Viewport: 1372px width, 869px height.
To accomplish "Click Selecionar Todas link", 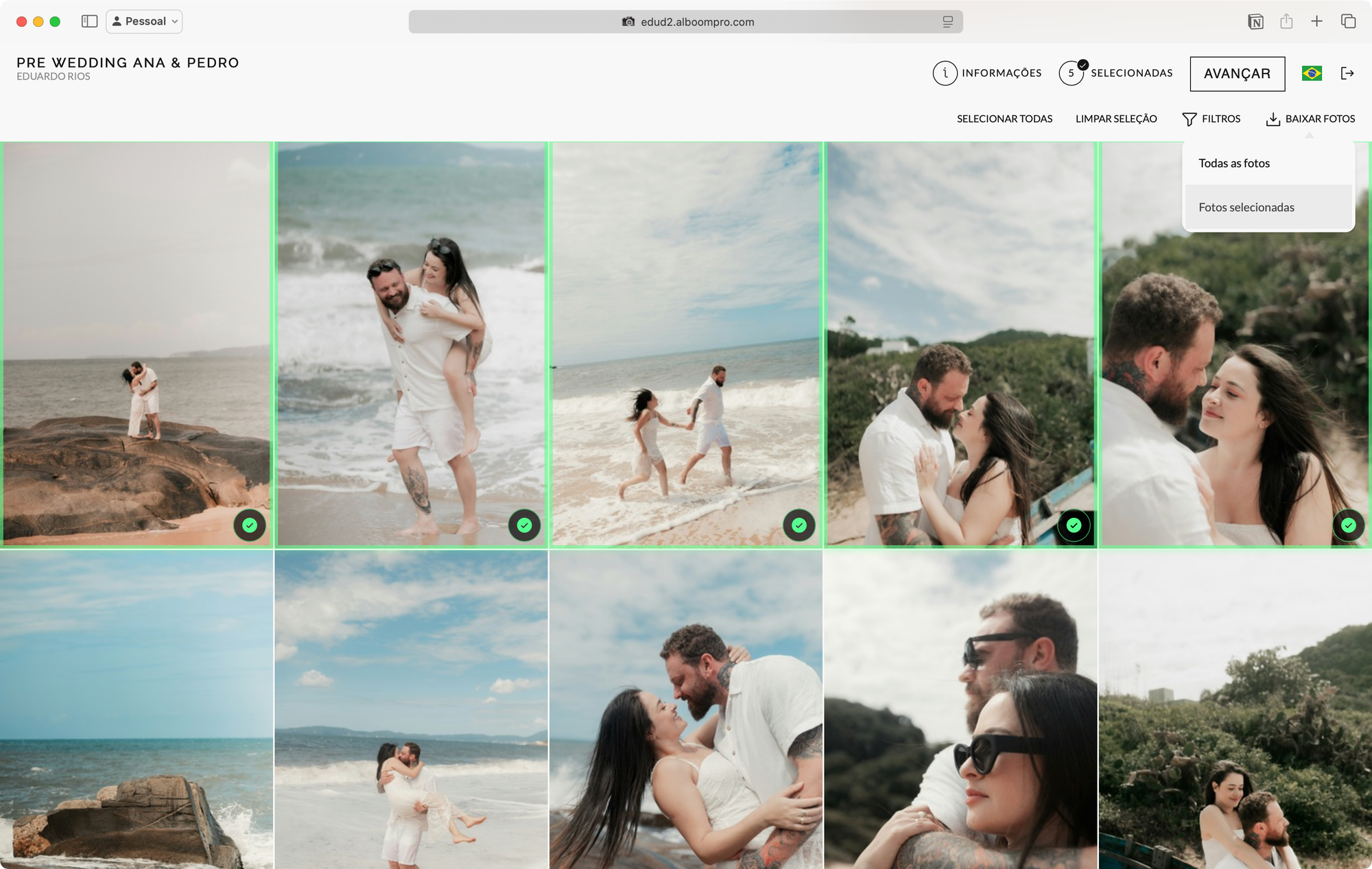I will [x=1004, y=118].
